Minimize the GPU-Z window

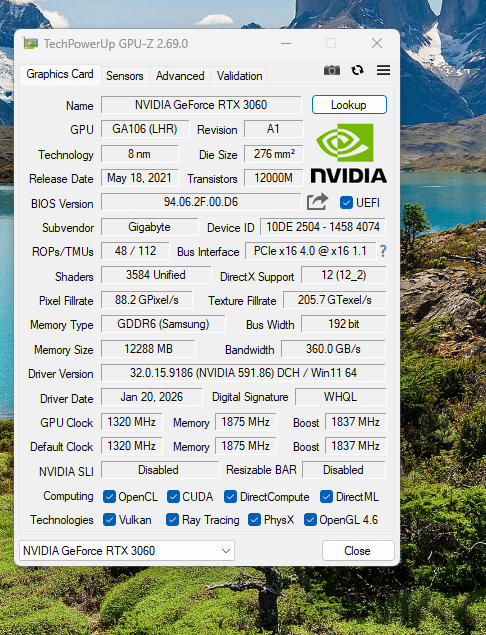[286, 43]
